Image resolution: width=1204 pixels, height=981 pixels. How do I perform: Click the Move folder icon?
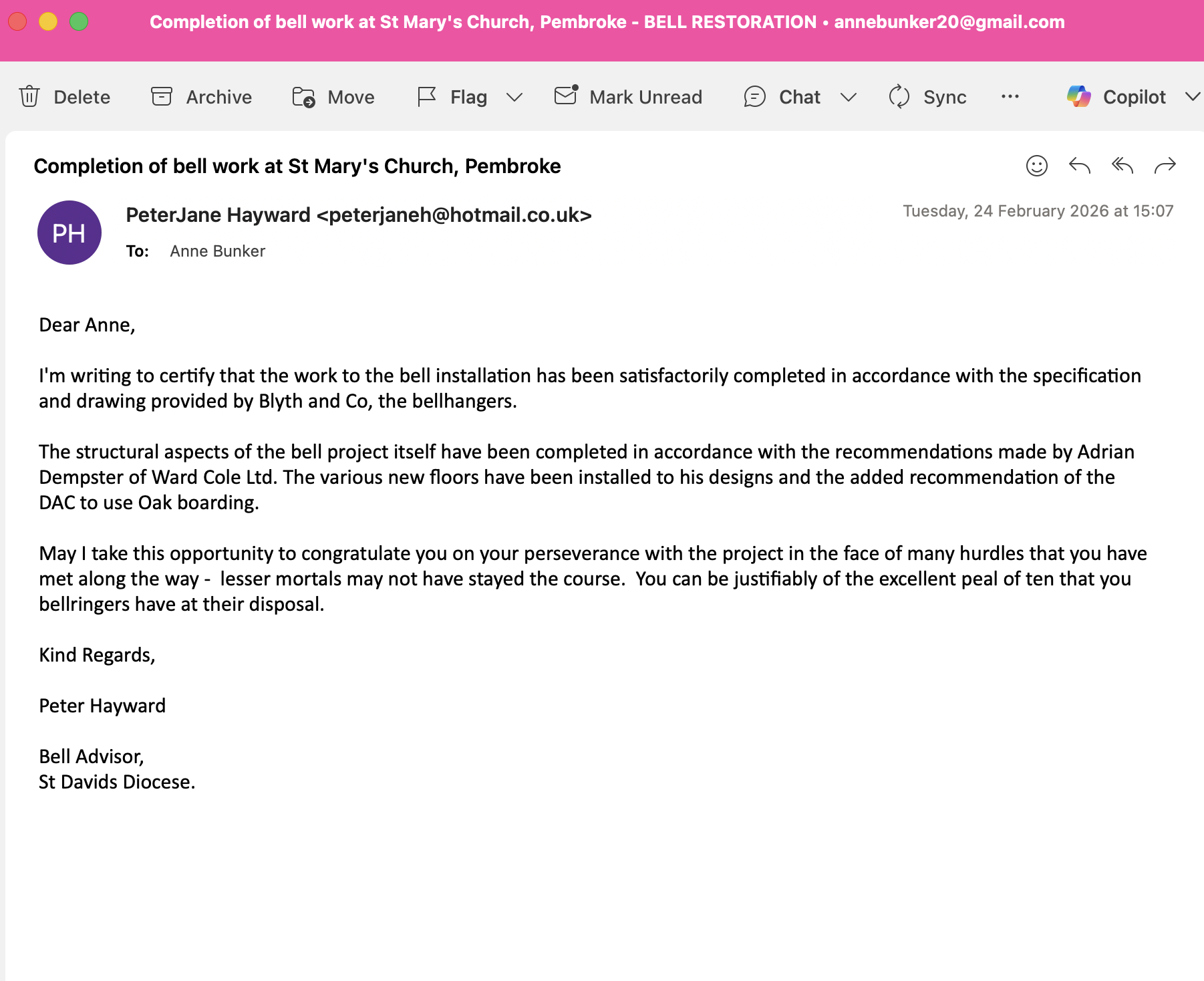pos(304,97)
